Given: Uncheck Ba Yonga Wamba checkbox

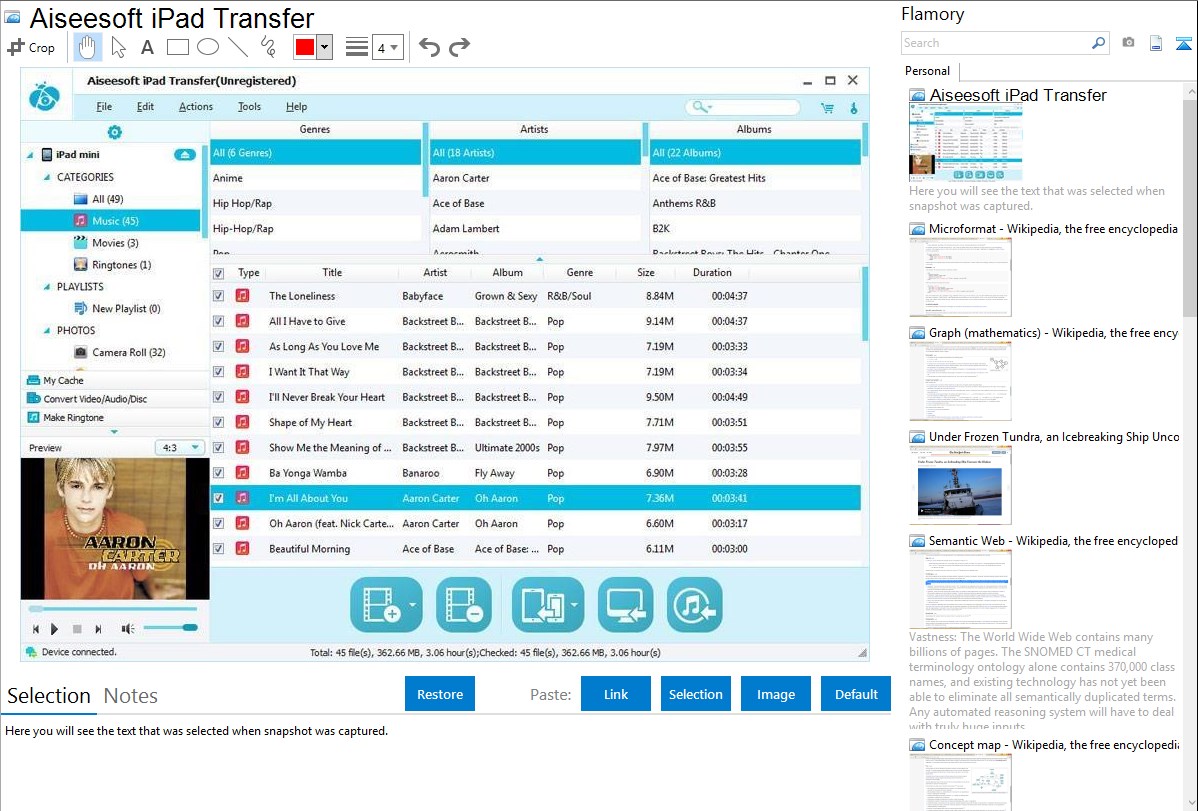Looking at the screenshot, I should tap(219, 472).
